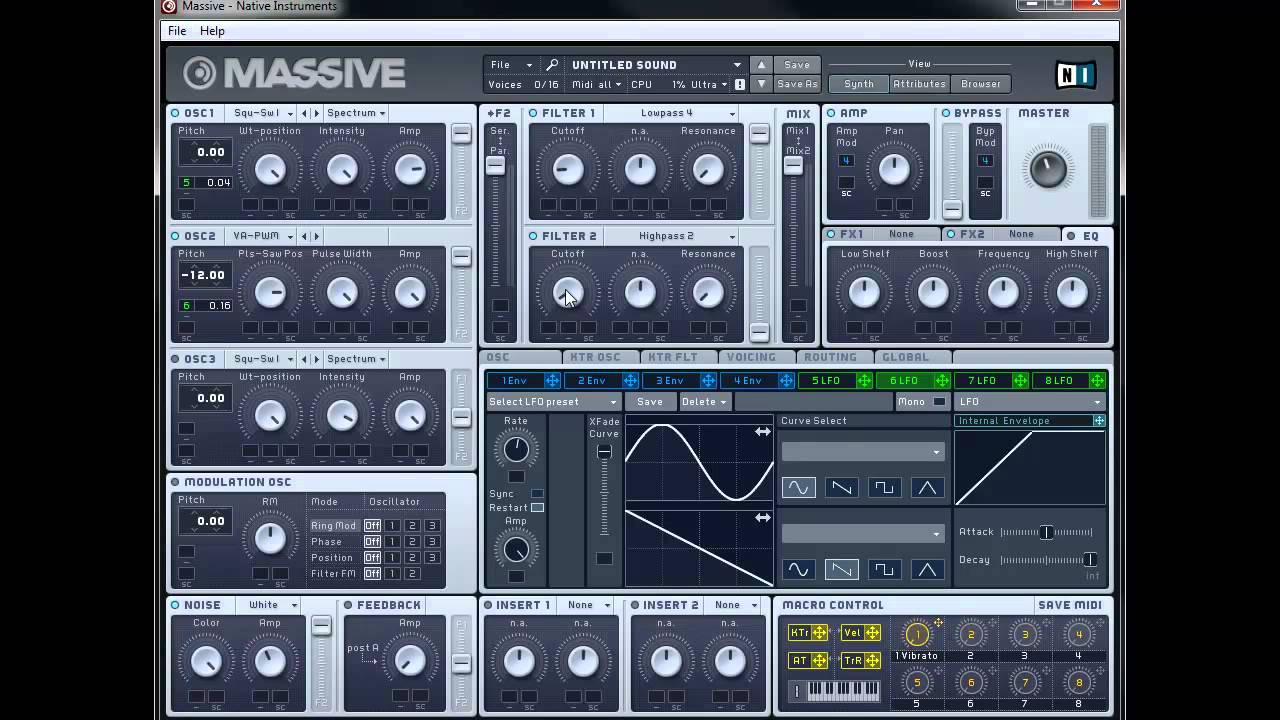
Task: Click the Save As button
Action: click(797, 85)
